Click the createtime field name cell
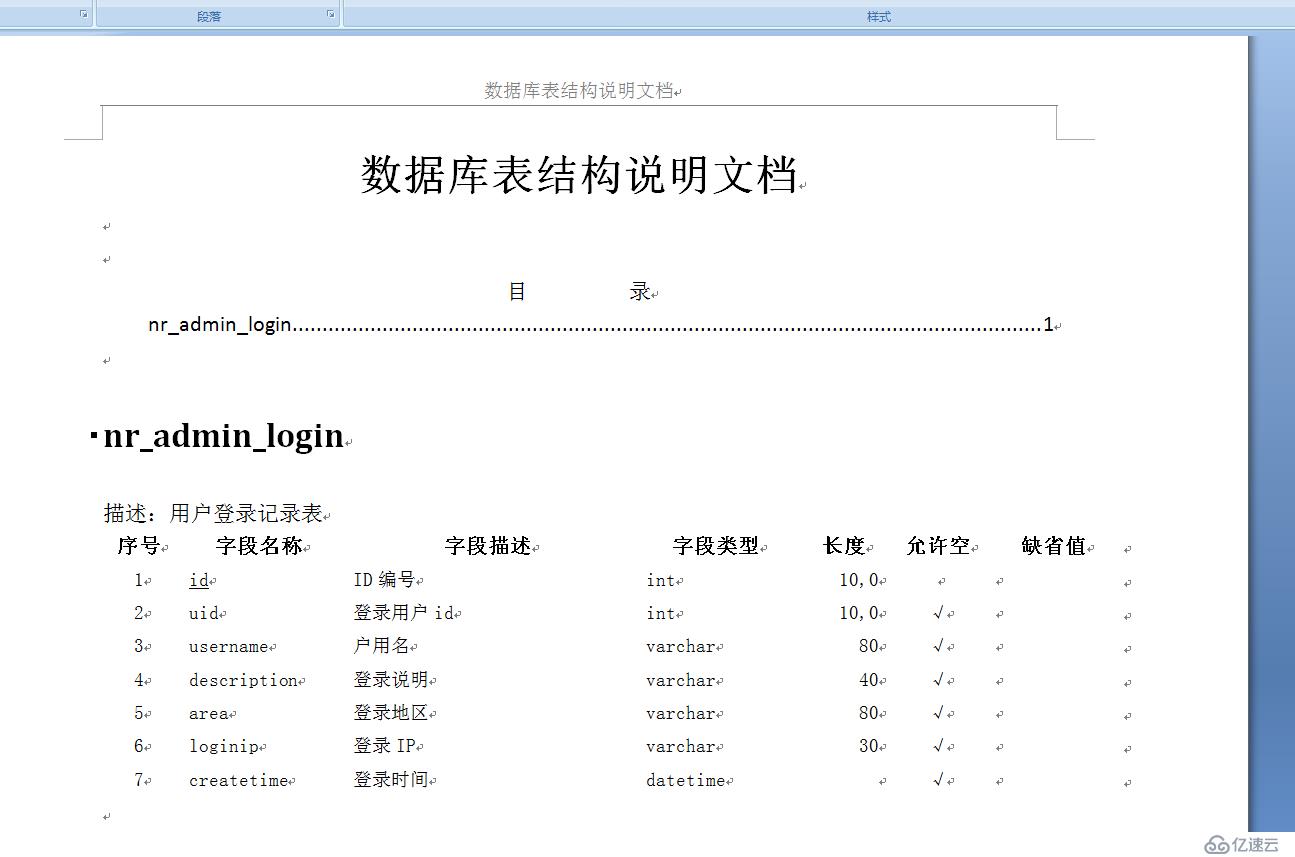 click(x=239, y=780)
